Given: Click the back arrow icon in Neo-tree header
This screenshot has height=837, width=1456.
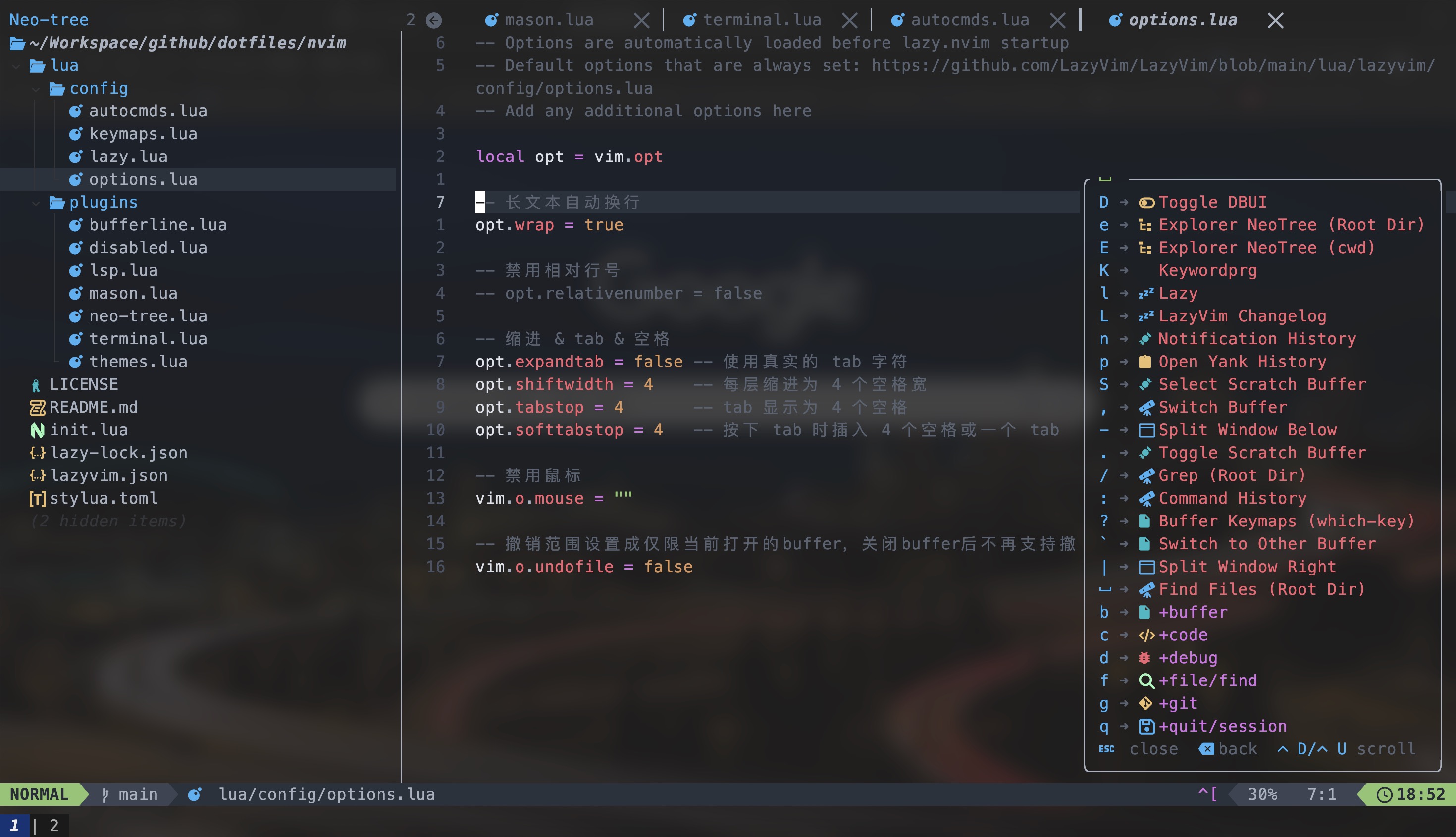Looking at the screenshot, I should [x=434, y=20].
